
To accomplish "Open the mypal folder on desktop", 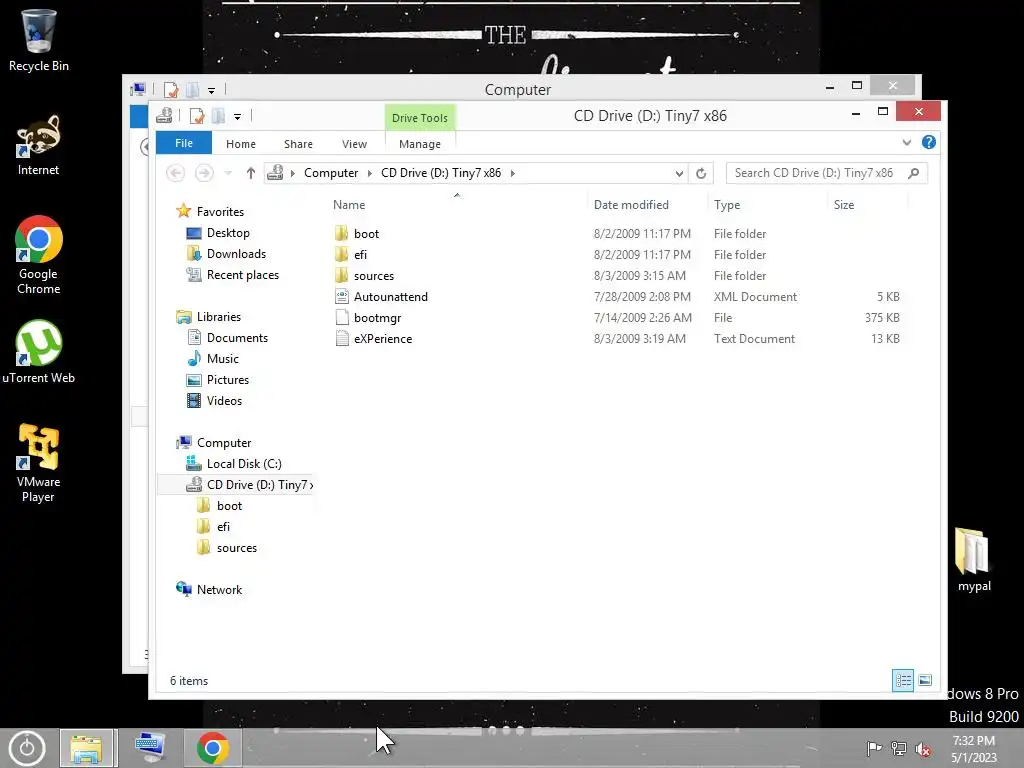I will 974,559.
